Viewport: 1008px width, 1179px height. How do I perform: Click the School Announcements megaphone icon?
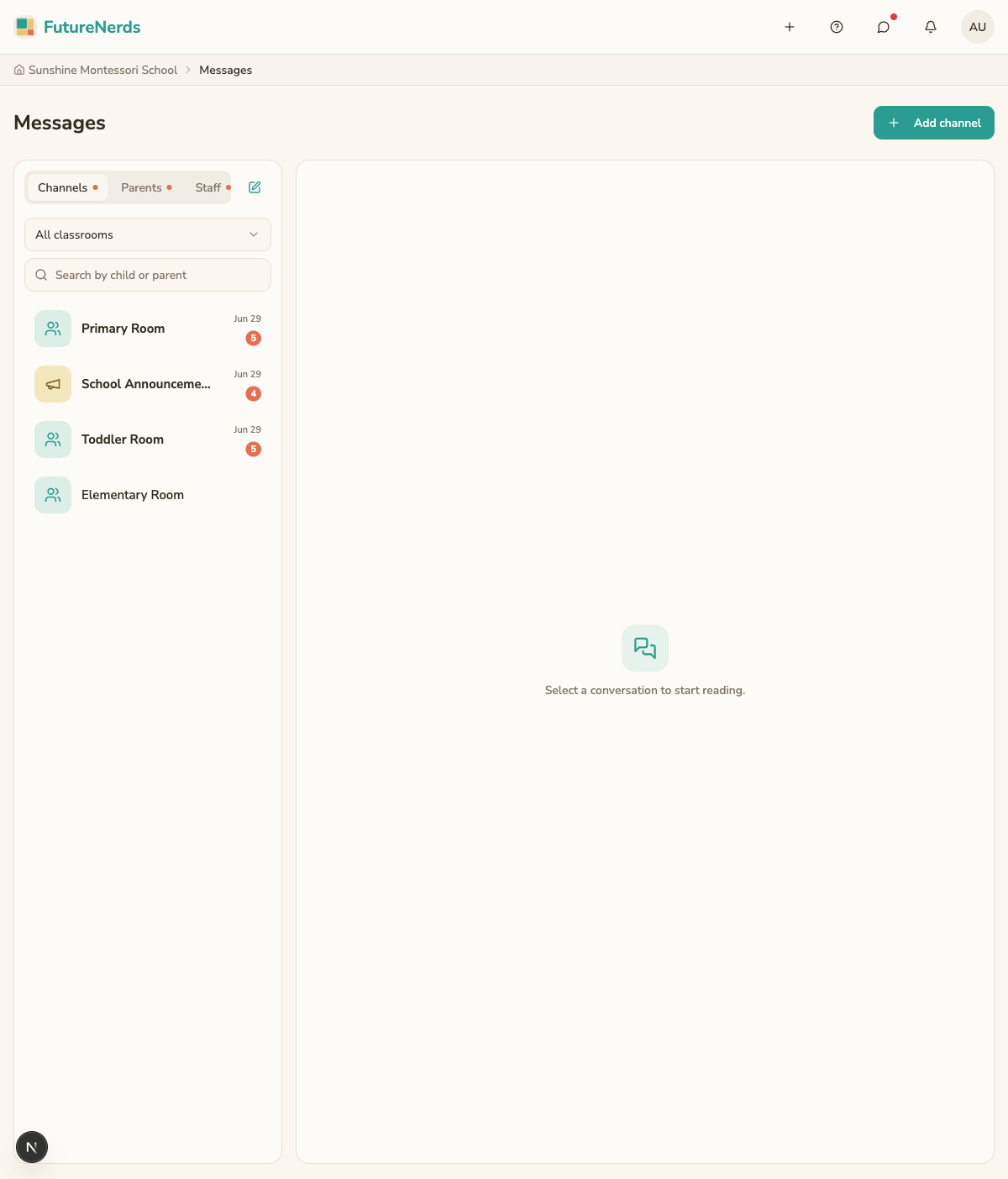pos(53,384)
